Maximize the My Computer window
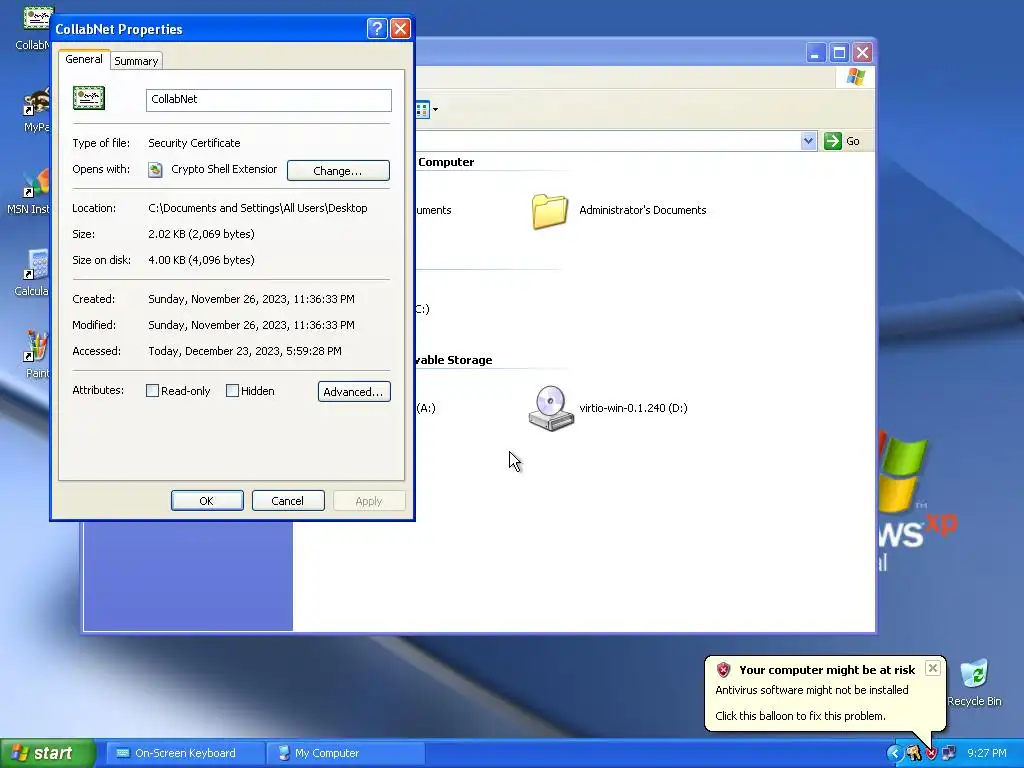The image size is (1024, 768). click(x=839, y=53)
